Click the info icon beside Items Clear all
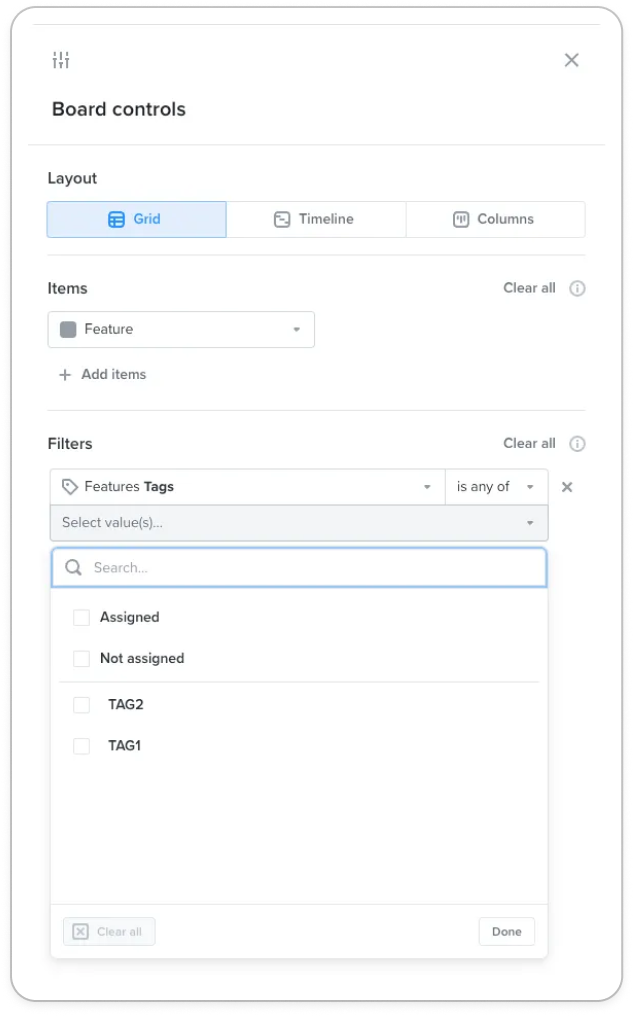Viewport: 634px width, 1016px height. point(577,288)
